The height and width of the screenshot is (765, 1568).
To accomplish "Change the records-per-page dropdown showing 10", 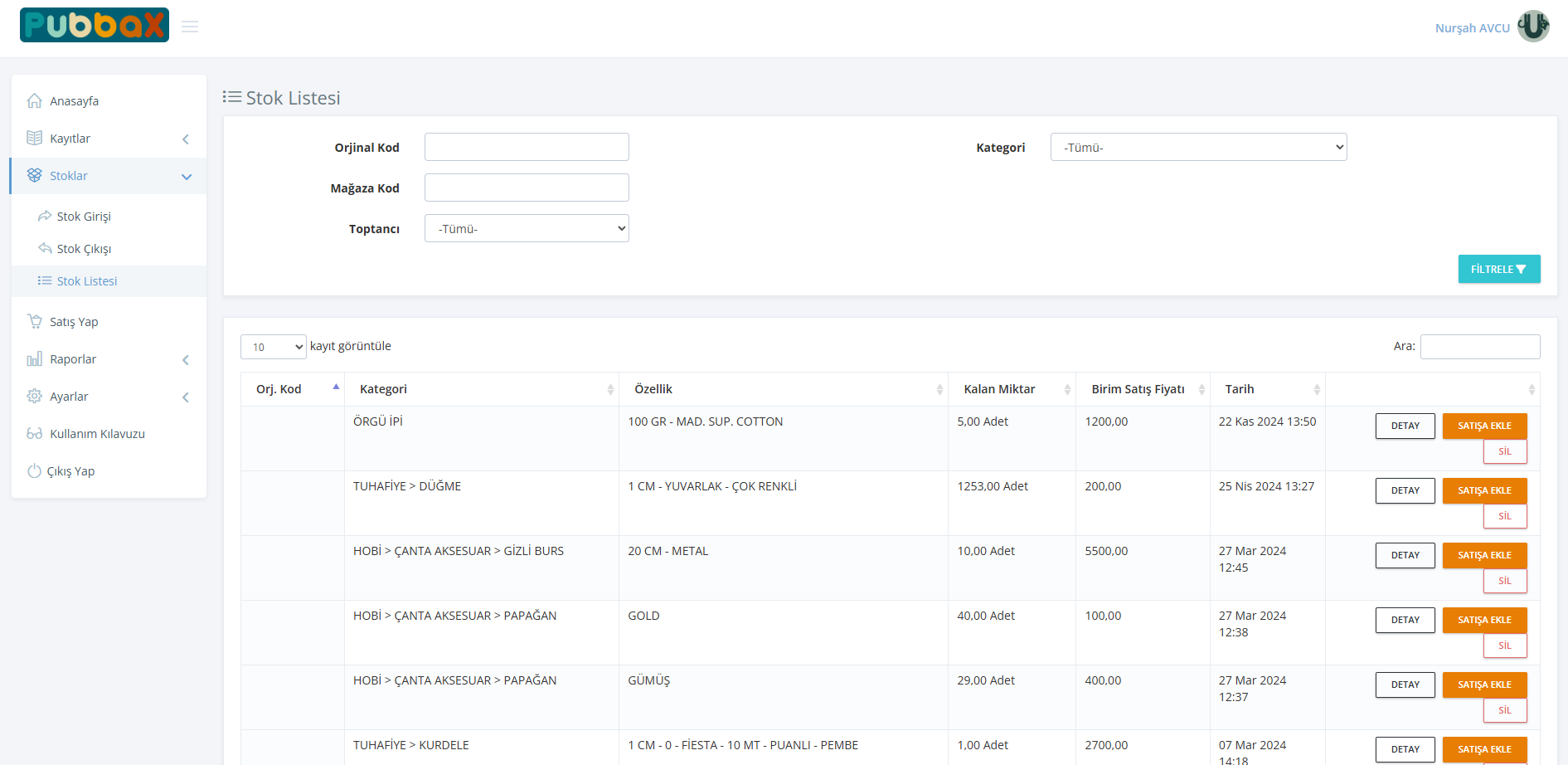I will tap(274, 347).
